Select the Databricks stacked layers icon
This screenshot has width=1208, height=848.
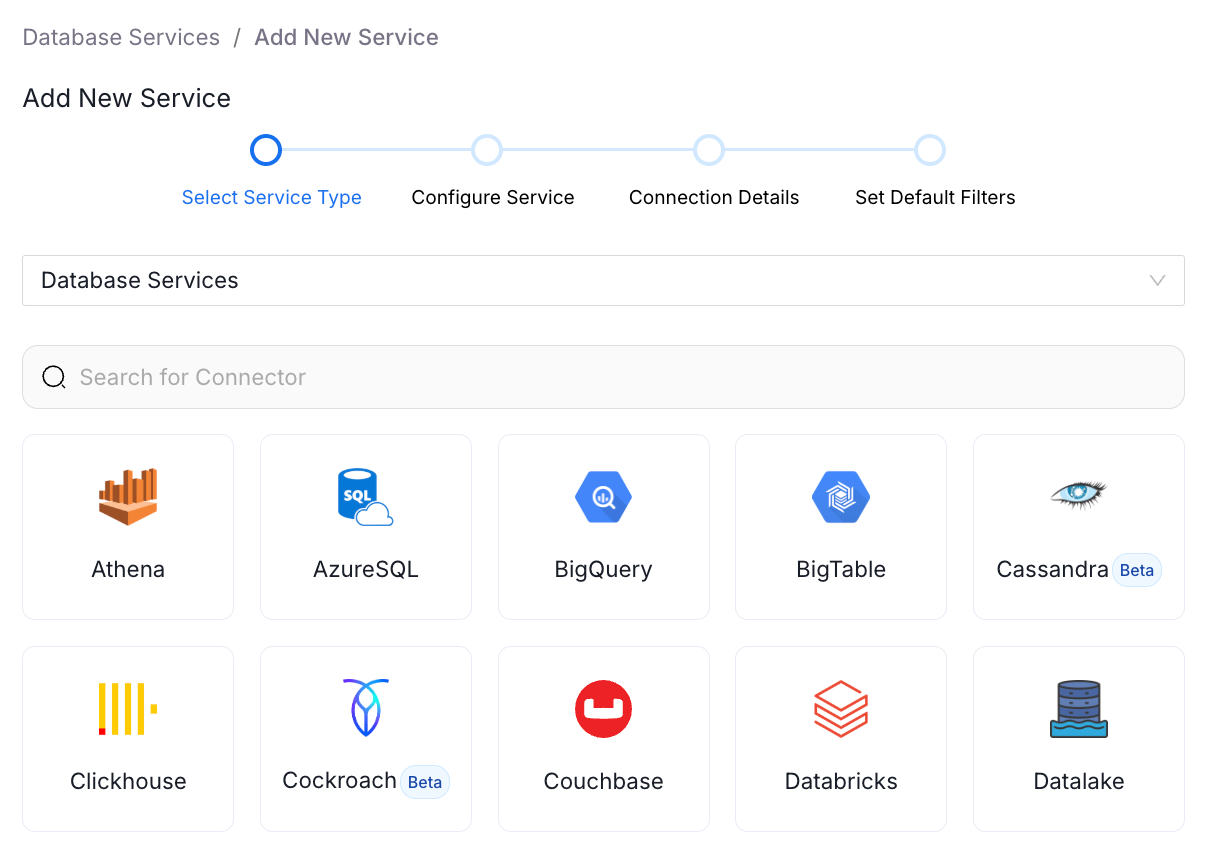[841, 709]
